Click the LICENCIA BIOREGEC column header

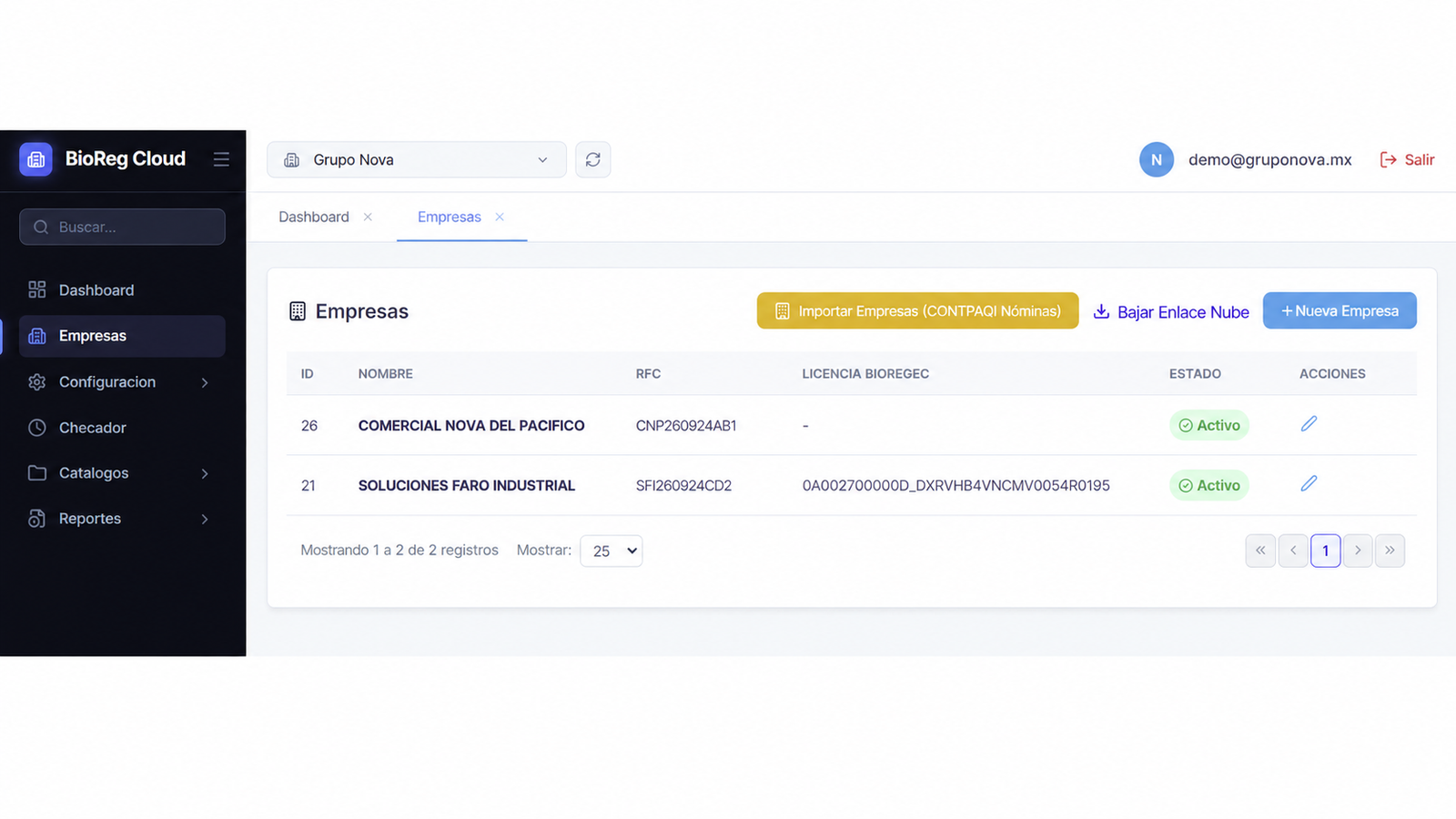(x=865, y=373)
